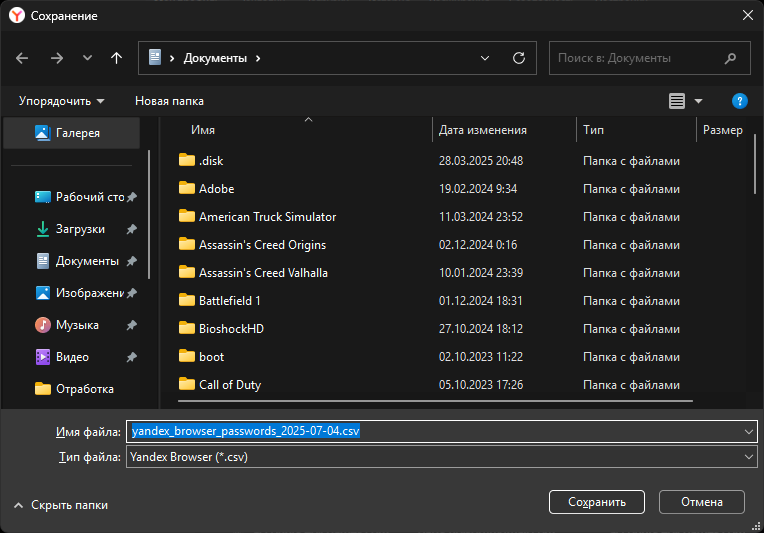764x533 pixels.
Task: Open the Тип файла combo box
Action: click(x=441, y=457)
